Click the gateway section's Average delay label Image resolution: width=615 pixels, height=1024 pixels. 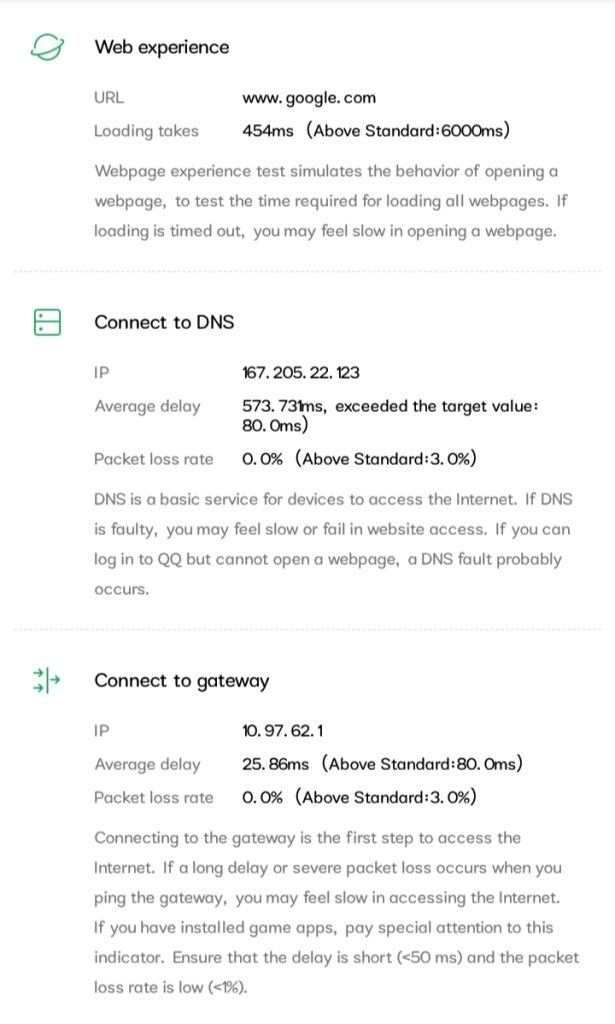147,764
